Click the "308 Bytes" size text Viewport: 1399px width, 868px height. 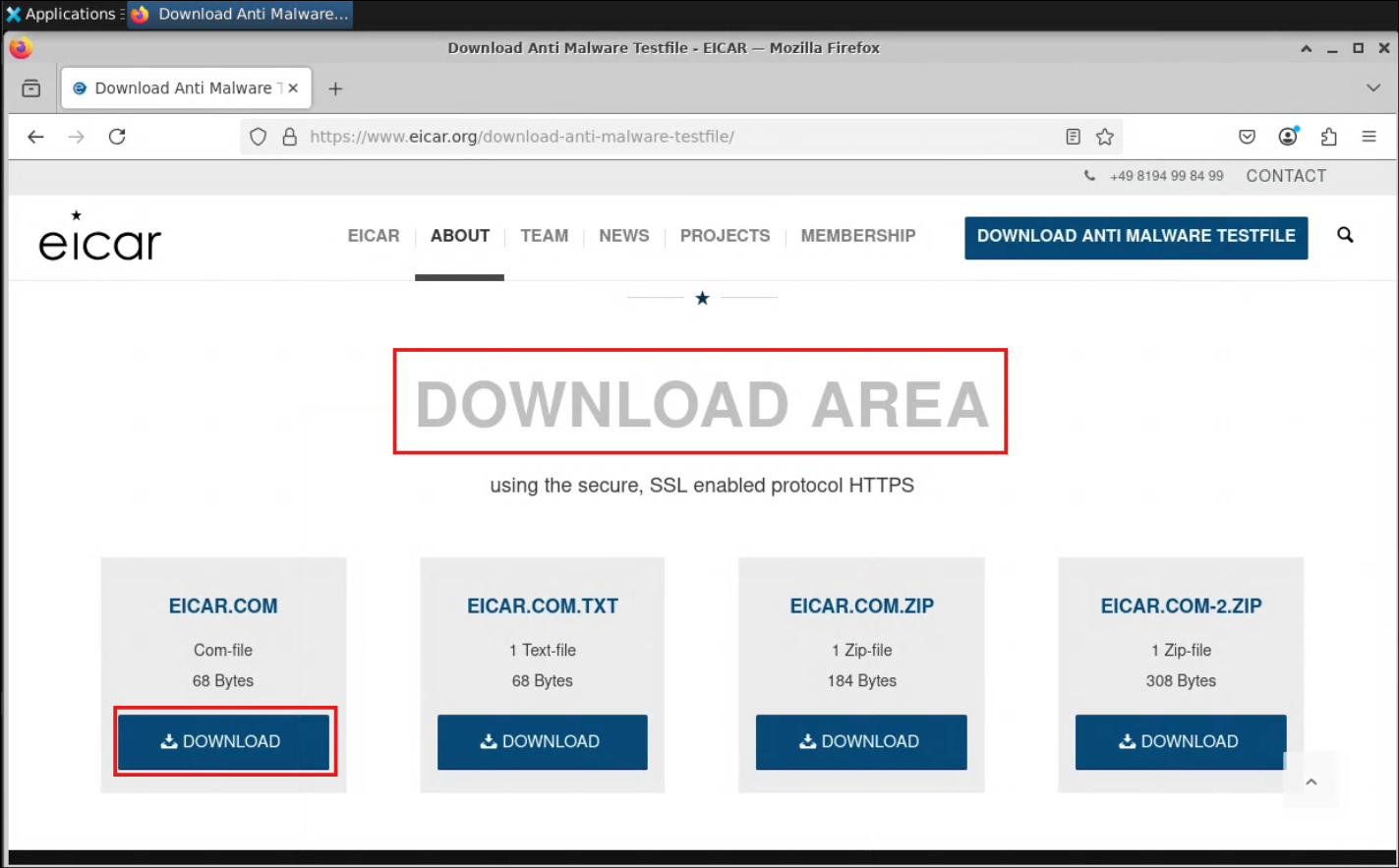click(1181, 681)
